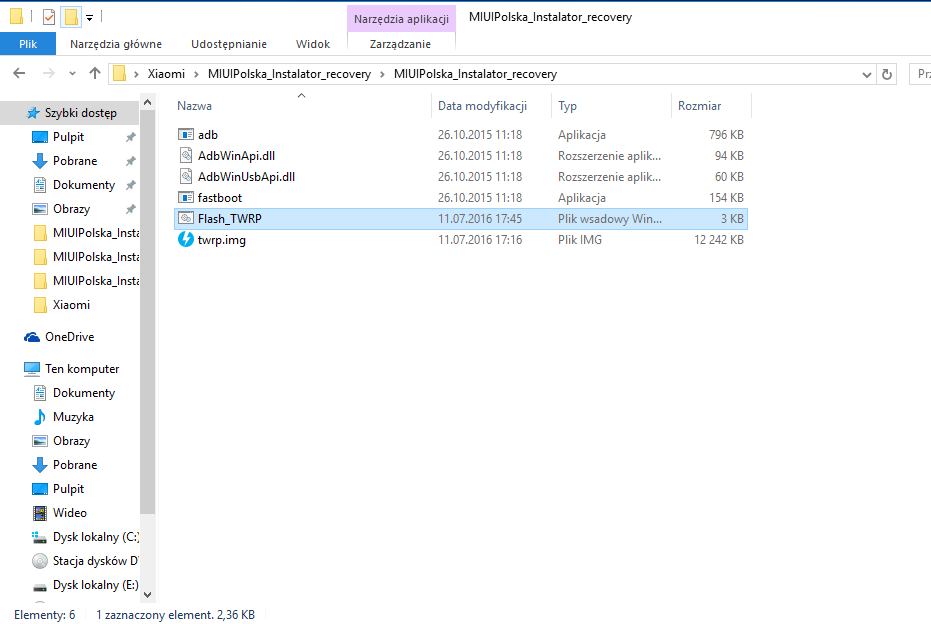Viewport: 931px width, 624px height.
Task: Open OneDrive in the navigation pane
Action: [x=68, y=337]
